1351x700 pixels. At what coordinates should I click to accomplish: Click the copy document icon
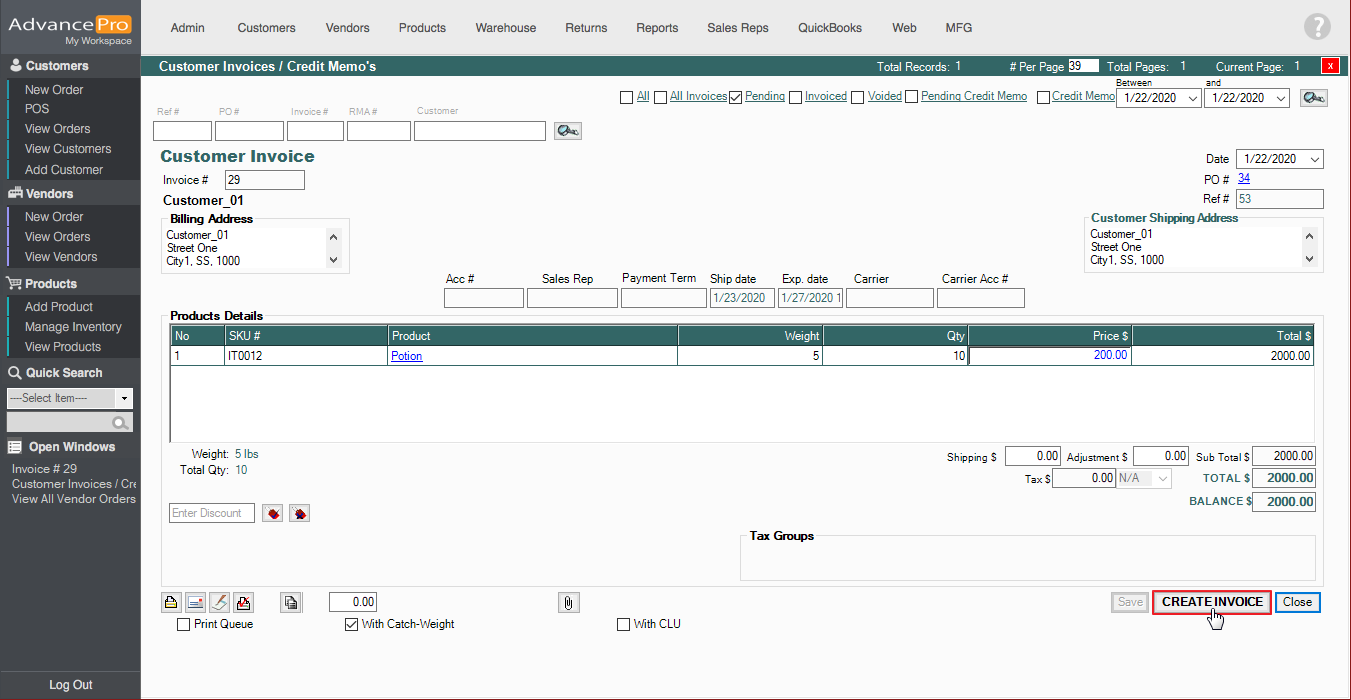pos(290,602)
